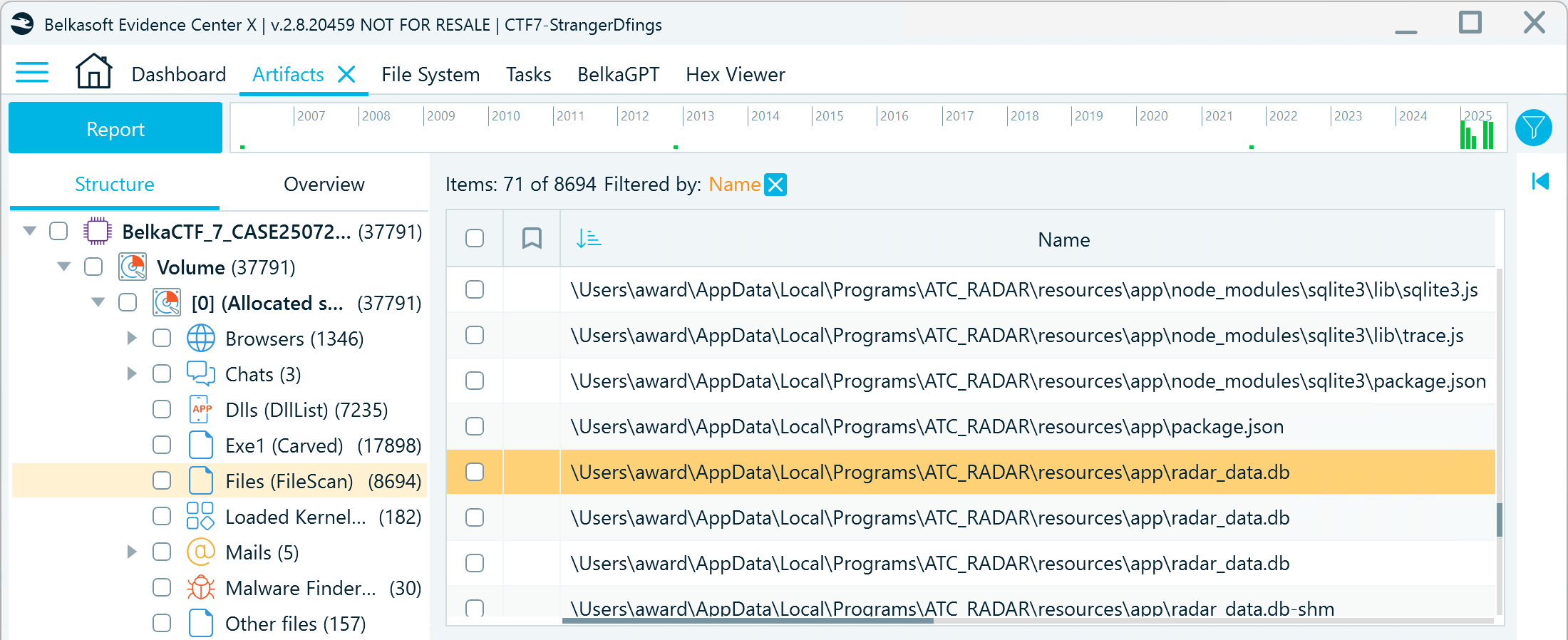Viewport: 1568px width, 640px height.
Task: Click the Browsers globe icon
Action: [201, 338]
